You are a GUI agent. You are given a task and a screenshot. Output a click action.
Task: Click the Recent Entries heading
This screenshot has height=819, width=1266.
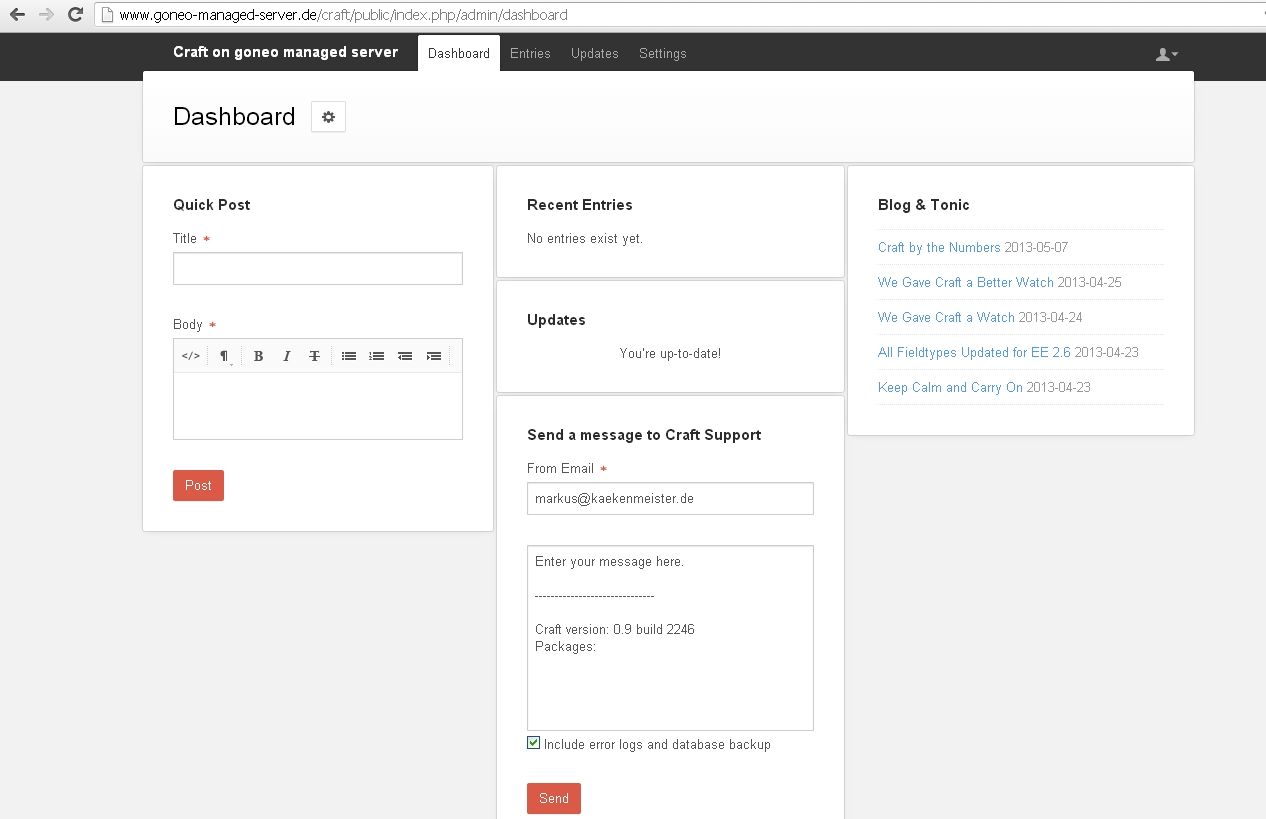click(580, 205)
